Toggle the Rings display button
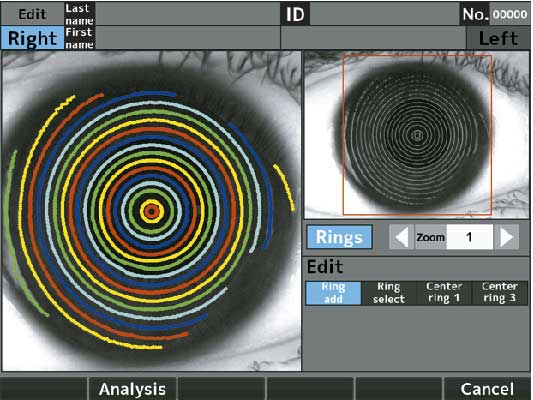This screenshot has height=400, width=533. (x=339, y=237)
